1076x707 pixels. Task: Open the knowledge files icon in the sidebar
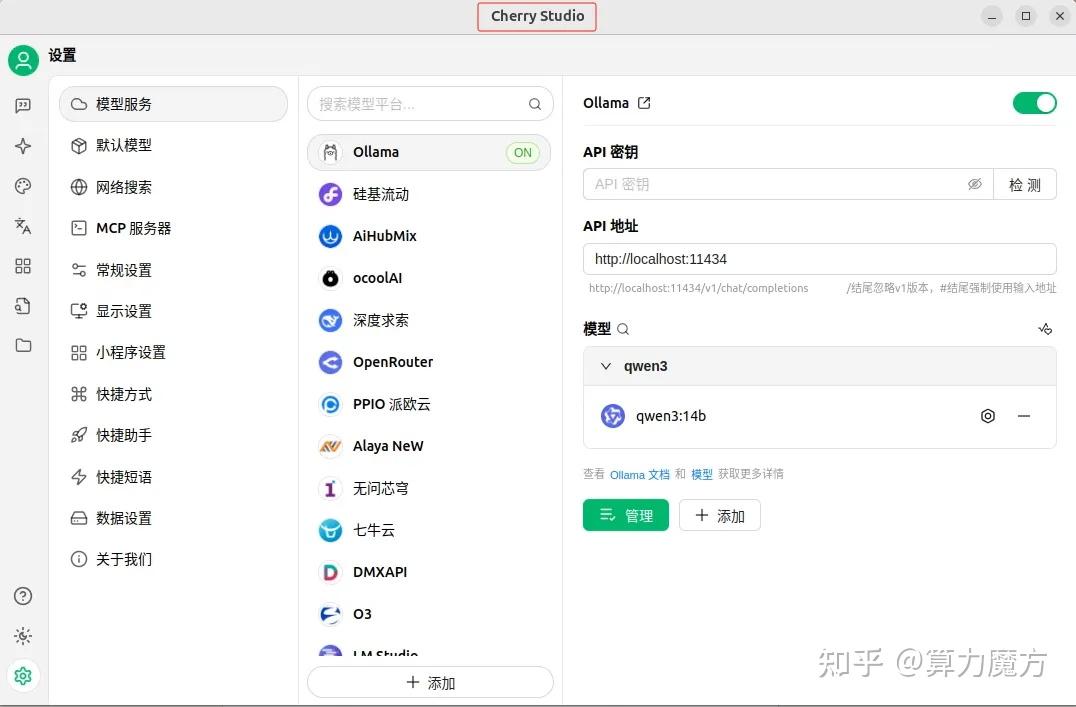coord(23,306)
